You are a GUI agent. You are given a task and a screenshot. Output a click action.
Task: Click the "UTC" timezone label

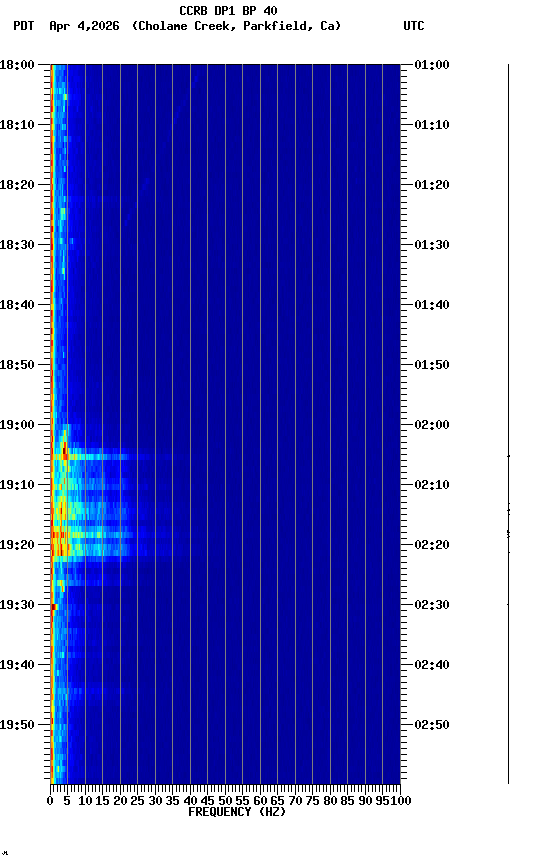414,26
